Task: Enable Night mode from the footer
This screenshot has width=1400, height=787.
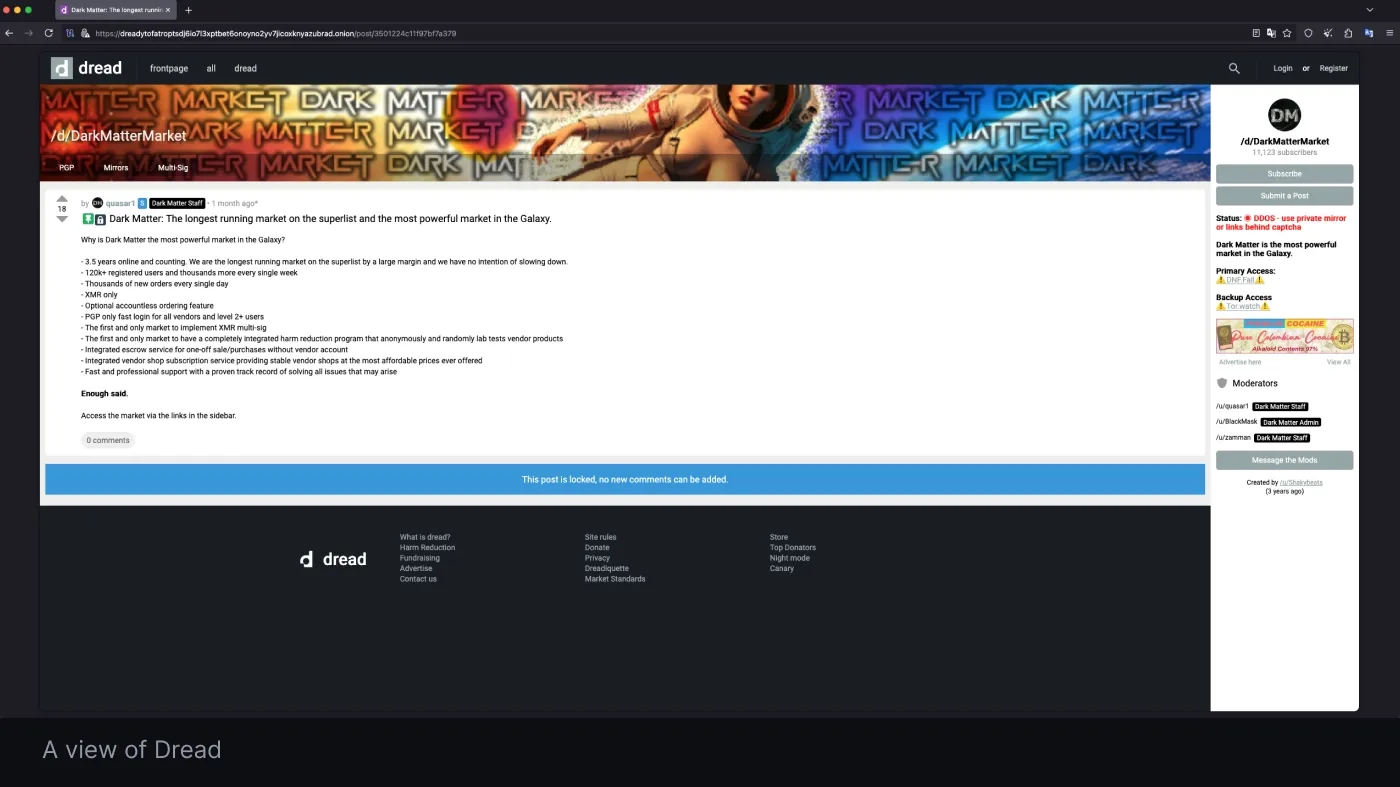Action: [790, 558]
